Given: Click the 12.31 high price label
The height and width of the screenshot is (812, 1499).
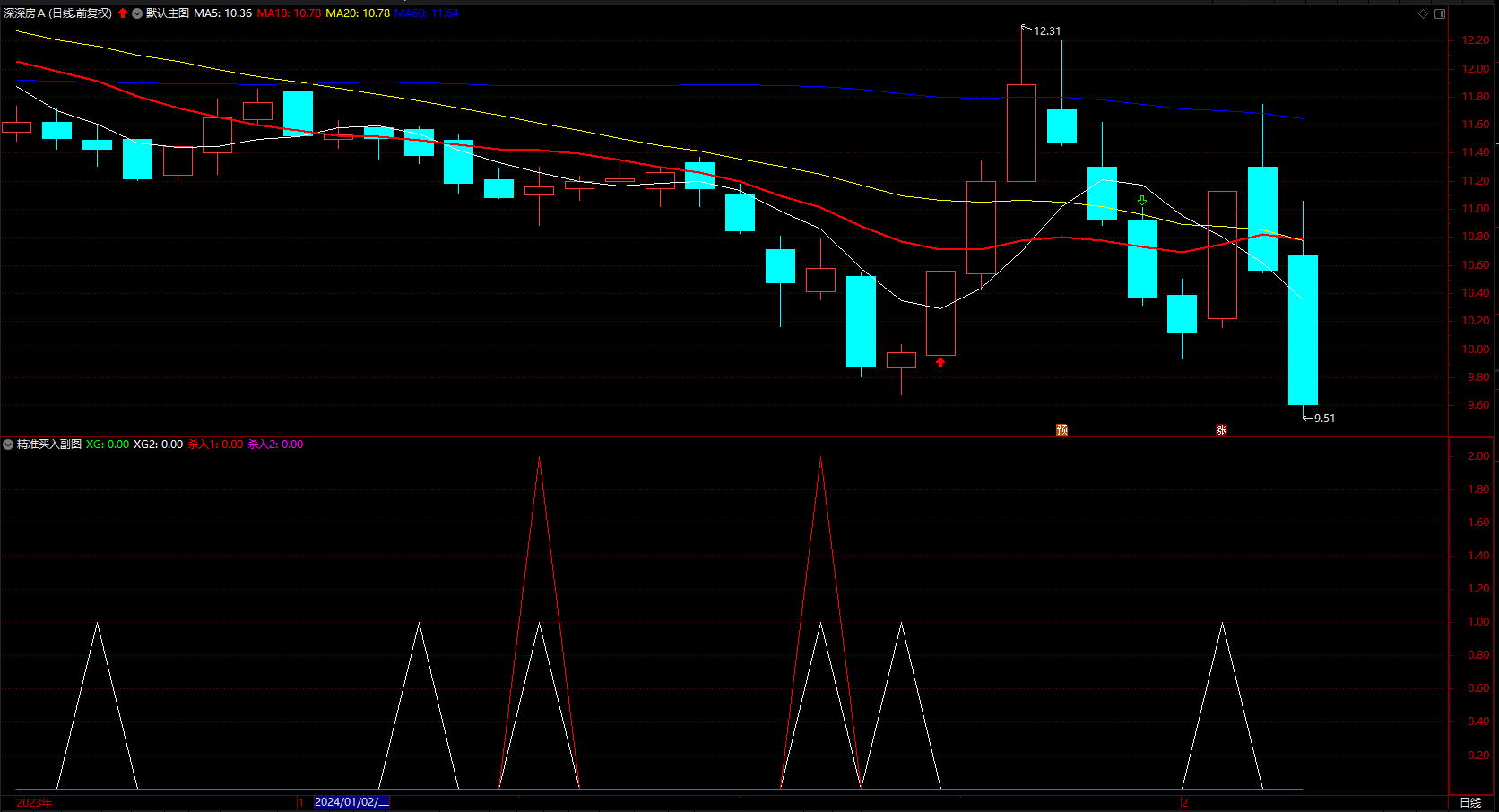Looking at the screenshot, I should [1047, 31].
